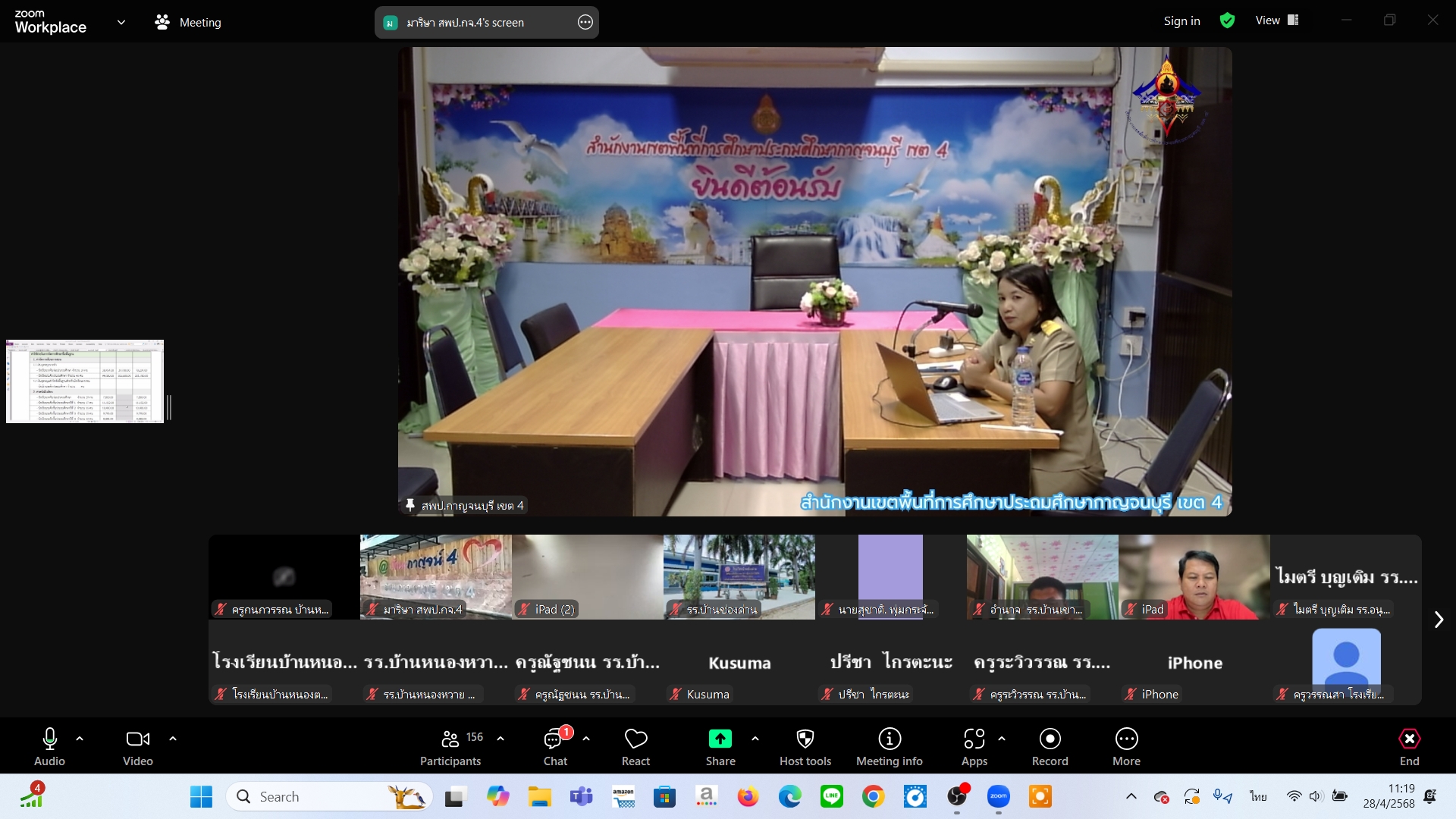1456x819 pixels.
Task: Open the React menu
Action: (635, 747)
